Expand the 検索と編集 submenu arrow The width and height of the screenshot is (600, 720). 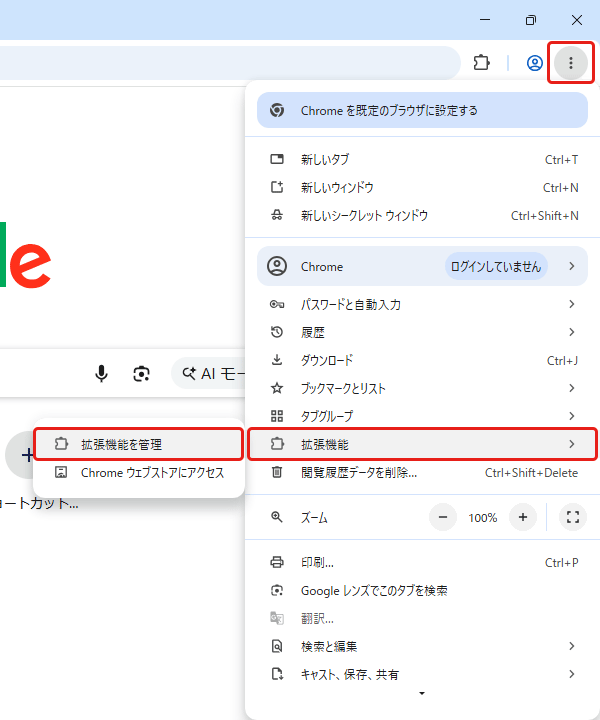click(x=572, y=646)
